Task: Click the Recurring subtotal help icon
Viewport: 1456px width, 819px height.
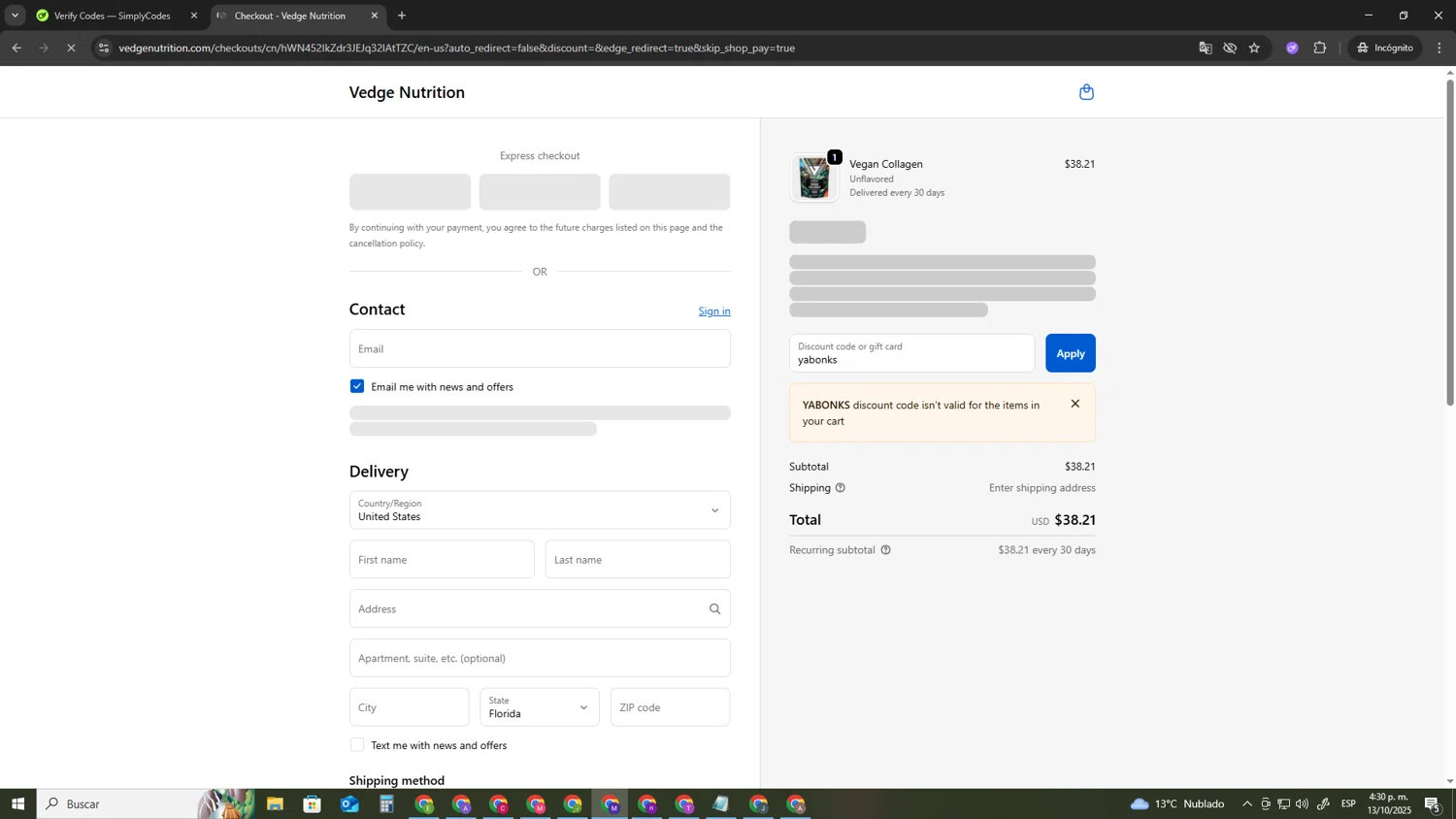Action: (x=885, y=550)
